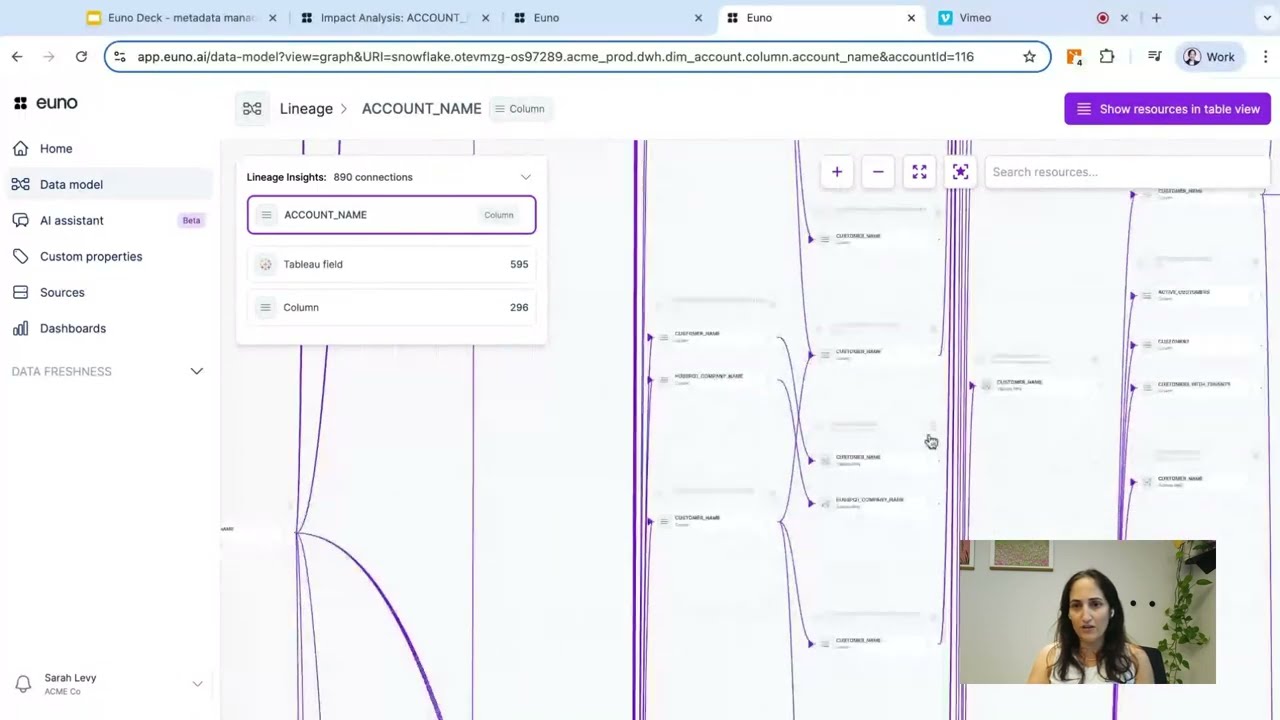
Task: Click the Sources icon
Action: (x=20, y=292)
